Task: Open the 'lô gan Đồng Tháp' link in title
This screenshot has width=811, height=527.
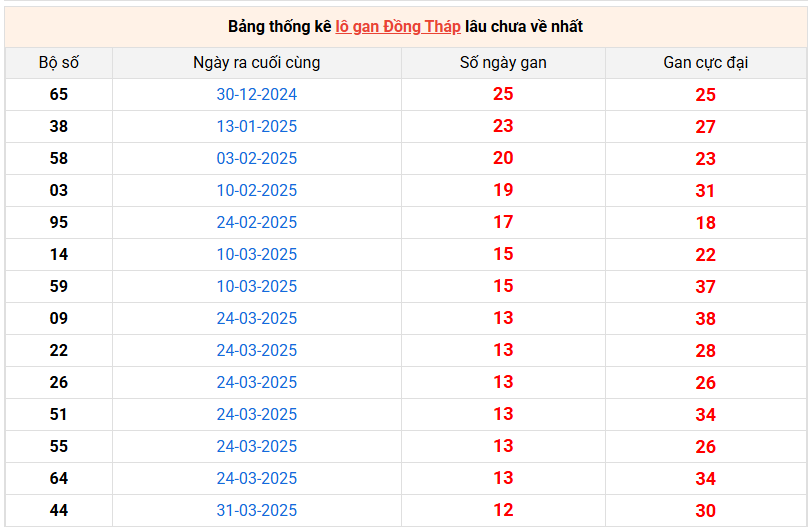Action: [398, 26]
